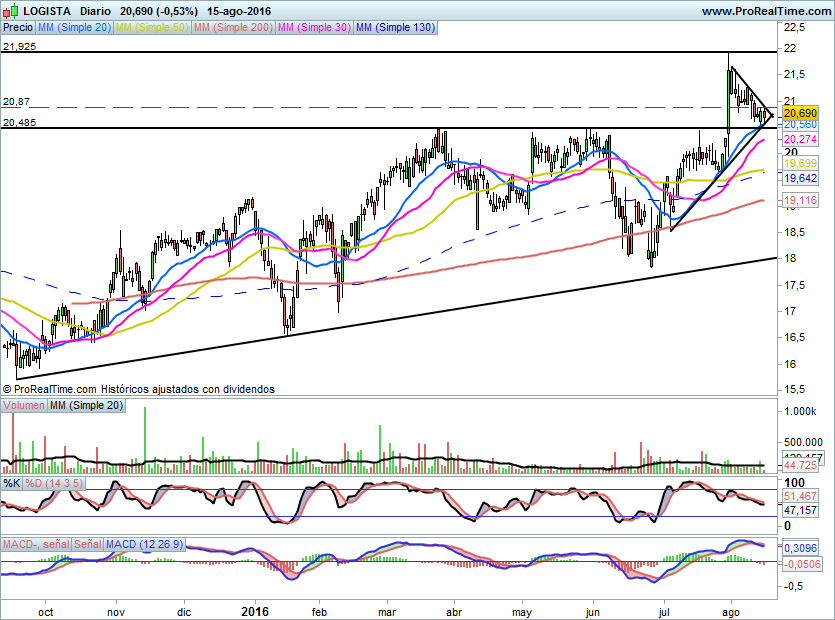Click the Volumen panel label
835x620 pixels.
(x=24, y=406)
